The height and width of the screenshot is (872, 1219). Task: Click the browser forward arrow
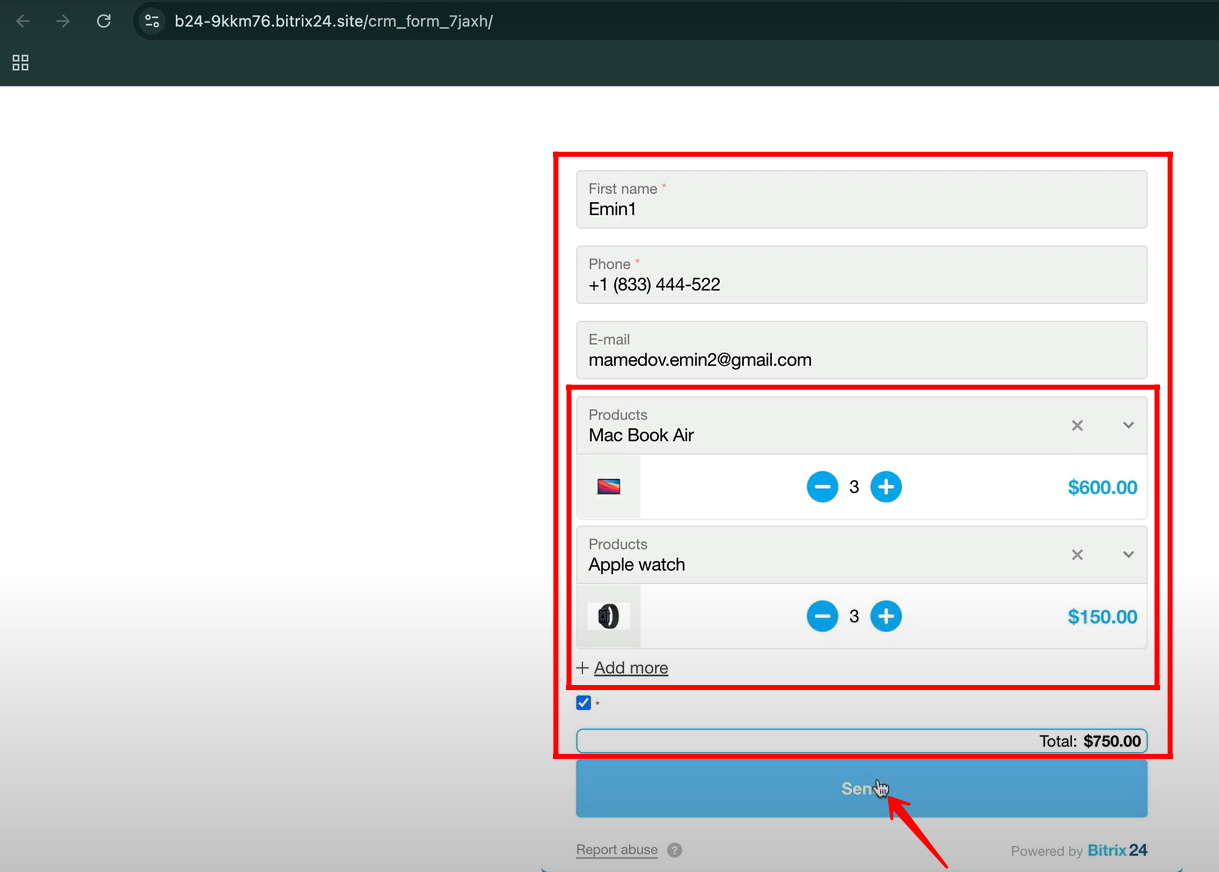click(63, 21)
